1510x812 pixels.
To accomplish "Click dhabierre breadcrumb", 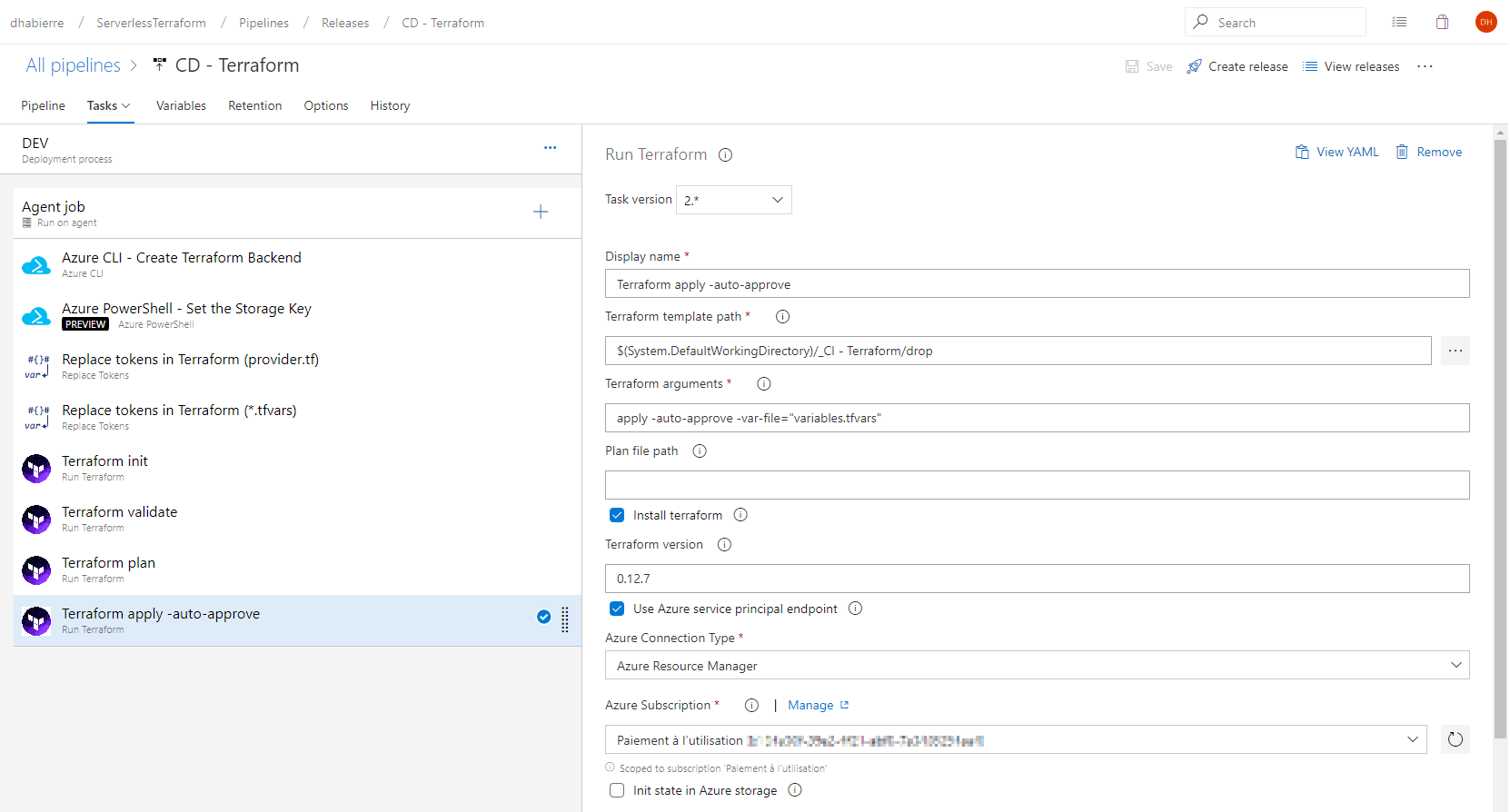I will (37, 23).
